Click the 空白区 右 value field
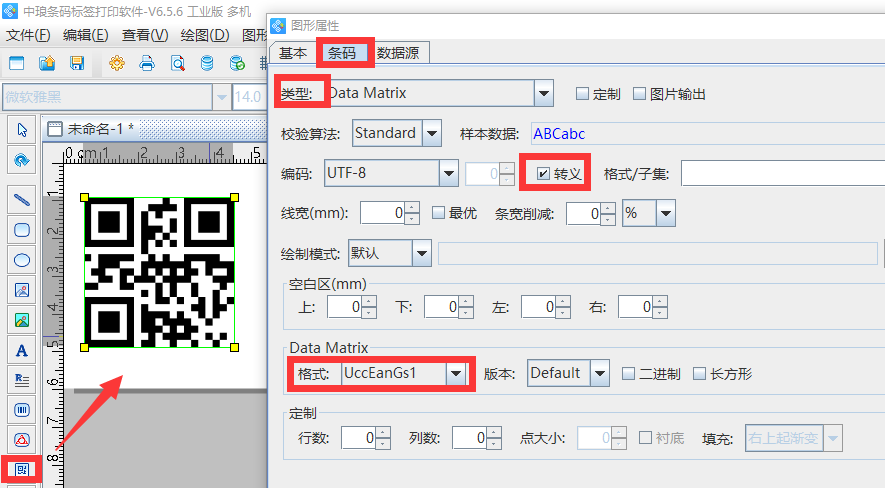This screenshot has width=885, height=488. point(636,307)
